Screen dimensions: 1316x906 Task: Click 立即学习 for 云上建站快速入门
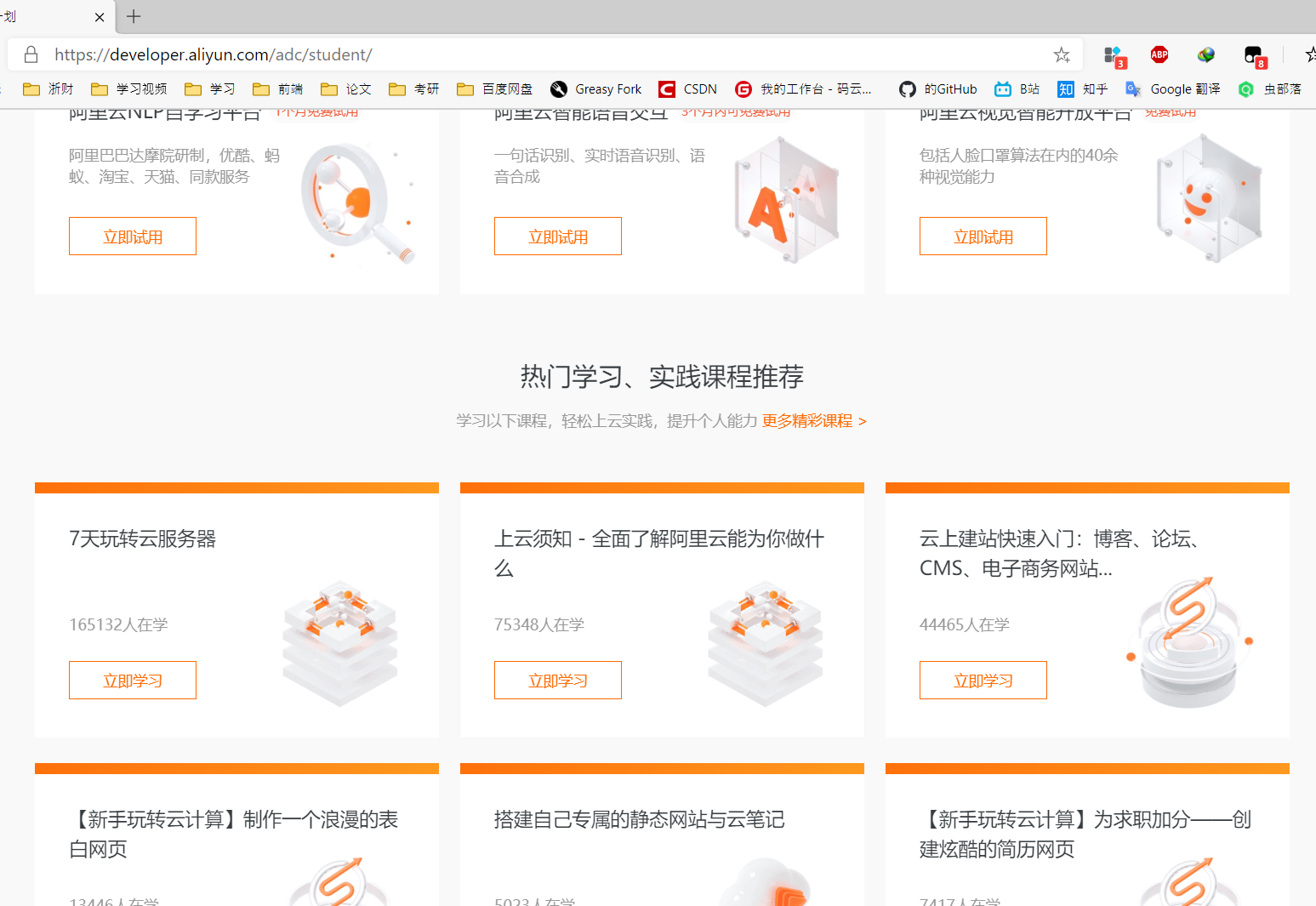[x=983, y=681]
